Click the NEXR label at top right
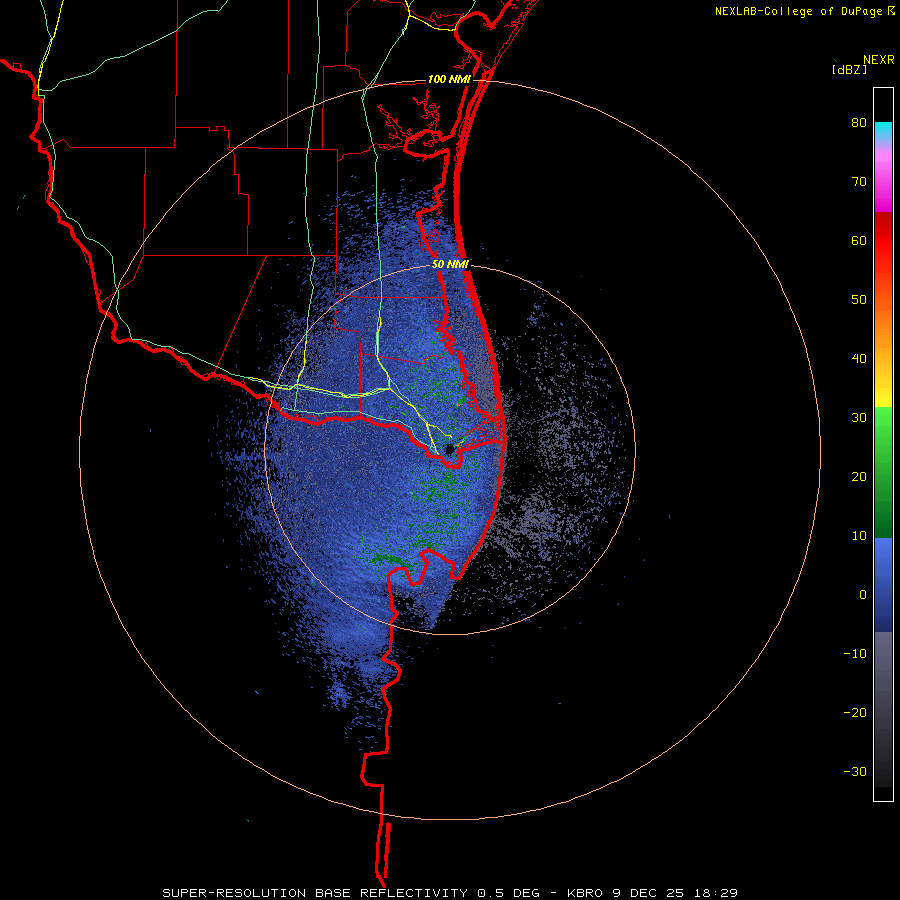 coord(878,60)
